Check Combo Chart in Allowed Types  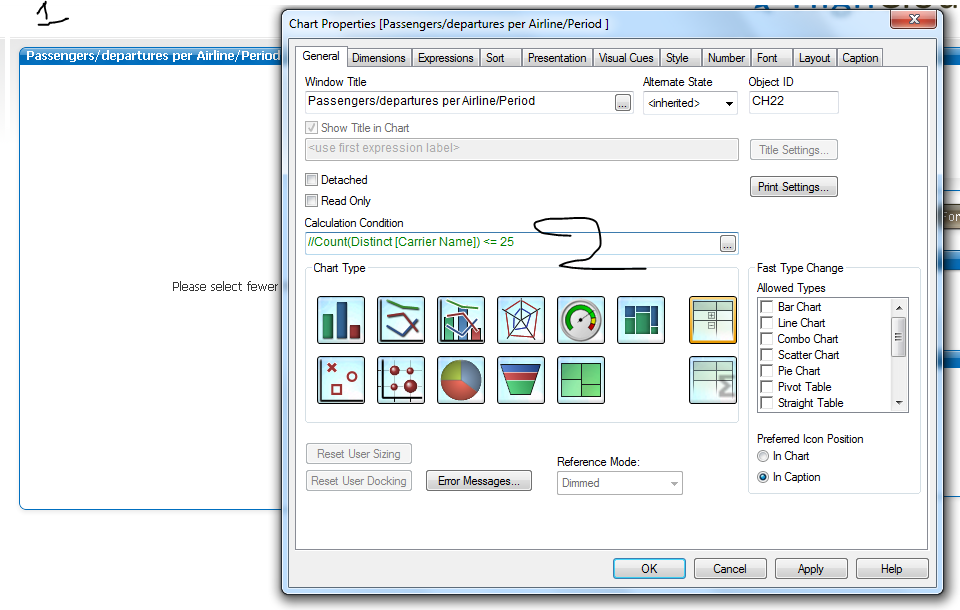point(766,338)
